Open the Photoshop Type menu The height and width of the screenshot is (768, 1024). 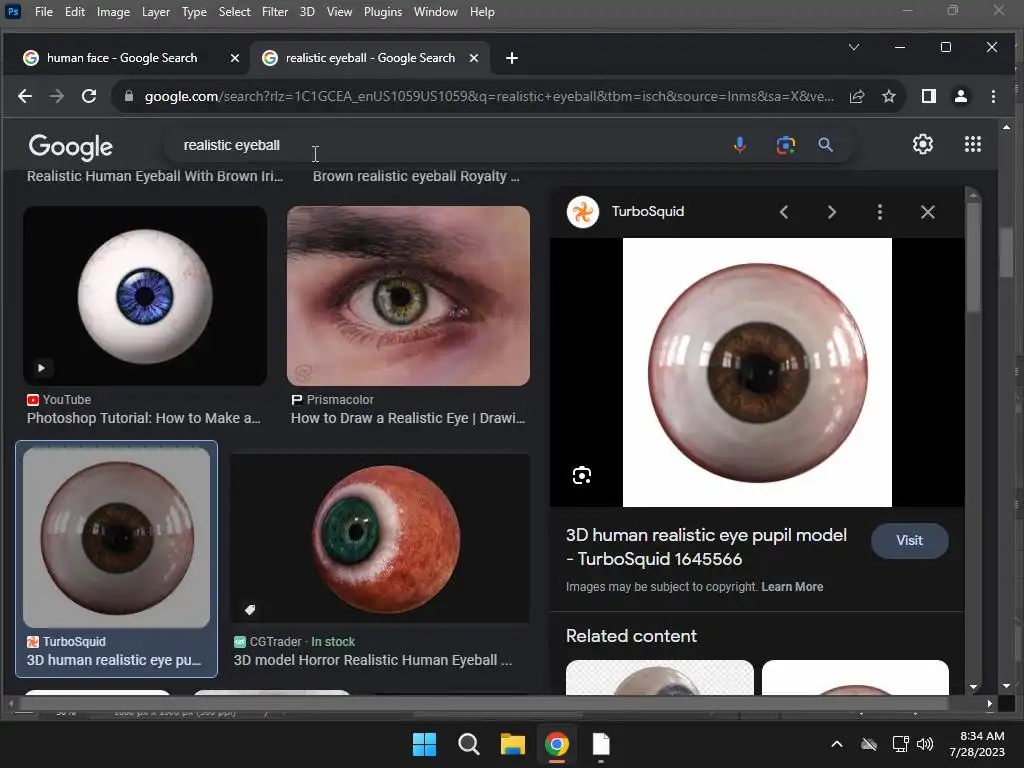tap(194, 12)
